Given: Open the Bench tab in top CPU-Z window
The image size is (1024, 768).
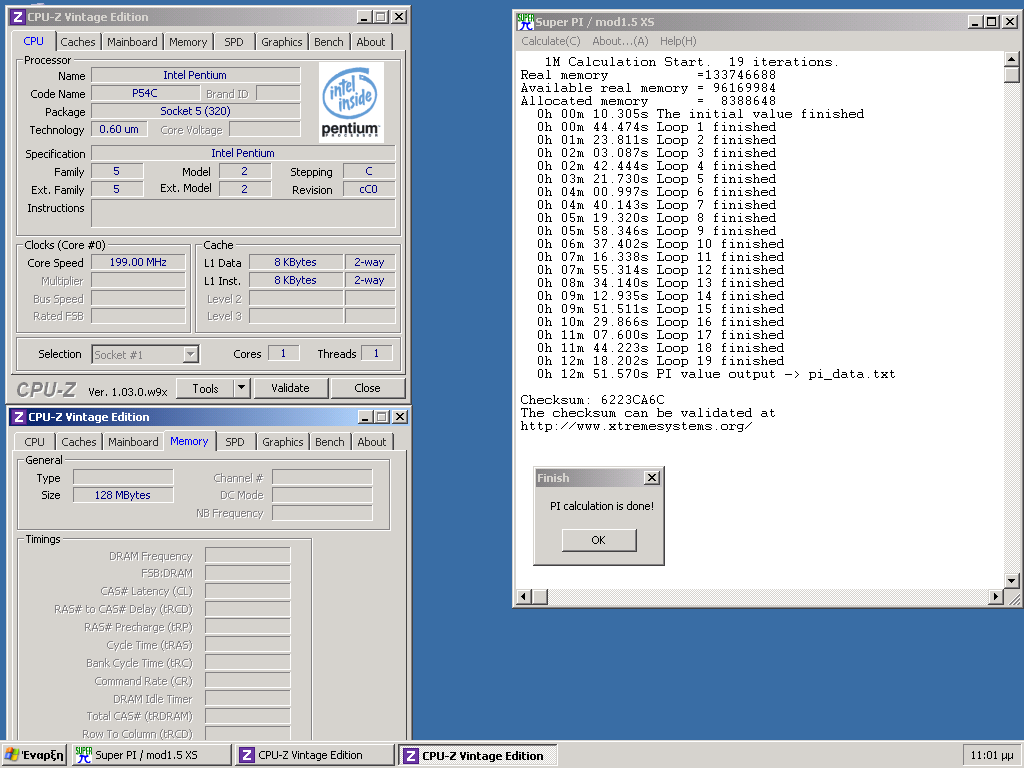Looking at the screenshot, I should [x=328, y=42].
